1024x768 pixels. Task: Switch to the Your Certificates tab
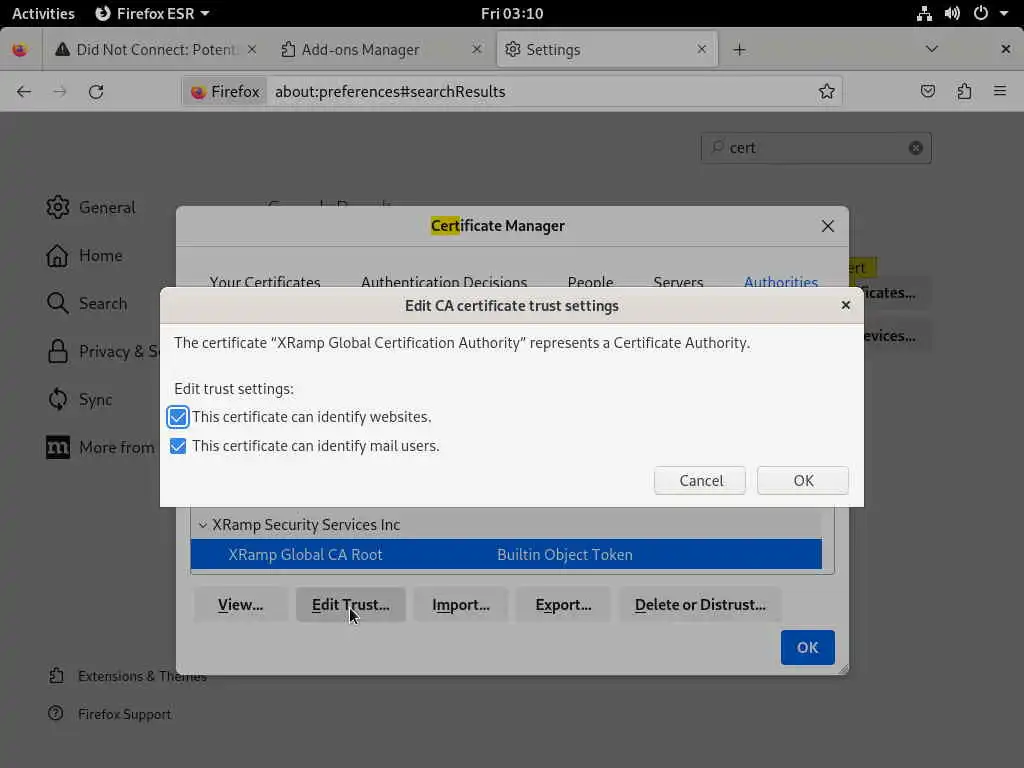pyautogui.click(x=264, y=281)
